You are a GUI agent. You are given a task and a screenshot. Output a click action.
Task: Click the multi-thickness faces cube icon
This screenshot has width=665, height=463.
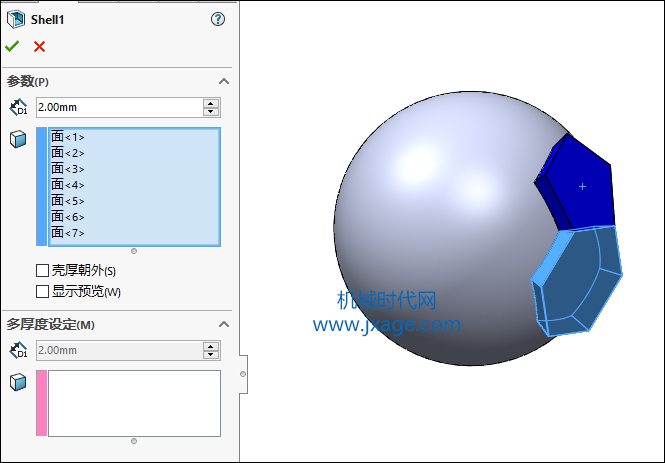point(18,382)
